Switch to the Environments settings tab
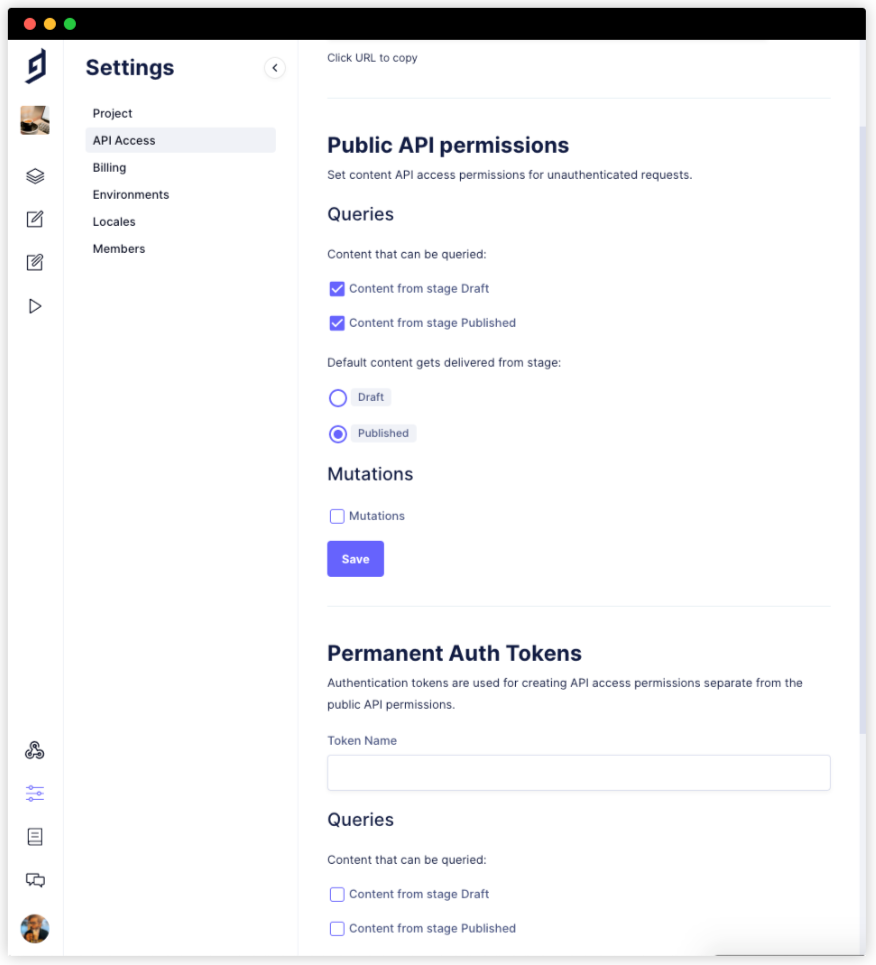Screen dimensions: 876x965 (x=129, y=194)
